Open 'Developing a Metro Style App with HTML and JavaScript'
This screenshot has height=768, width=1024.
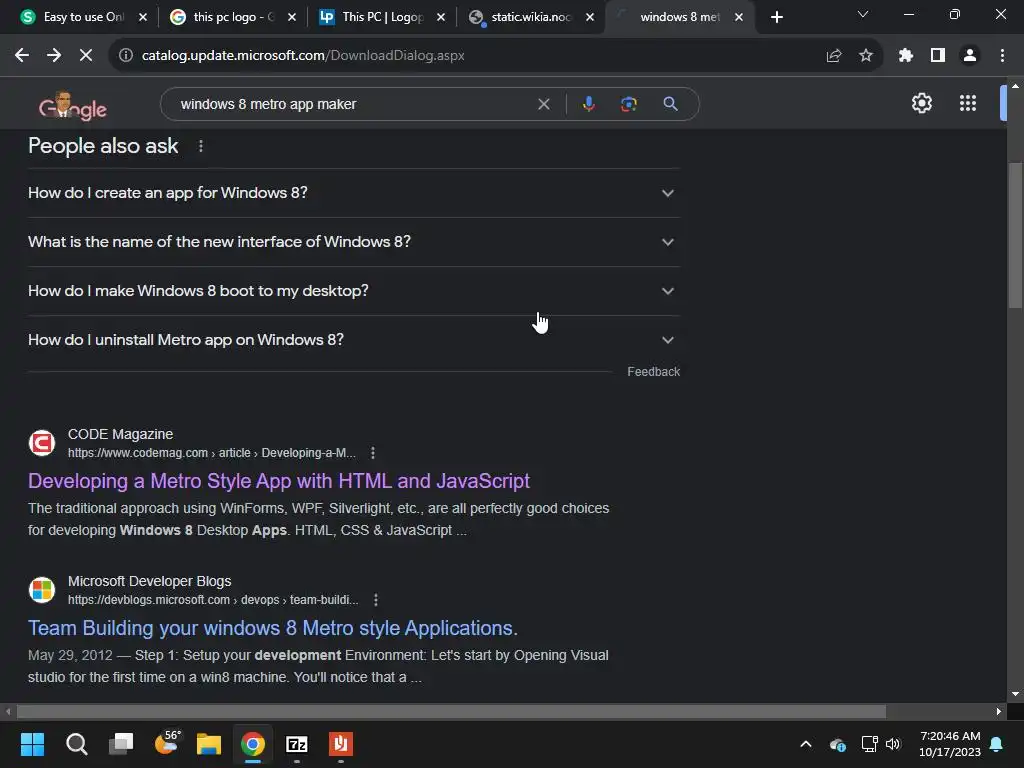(279, 481)
